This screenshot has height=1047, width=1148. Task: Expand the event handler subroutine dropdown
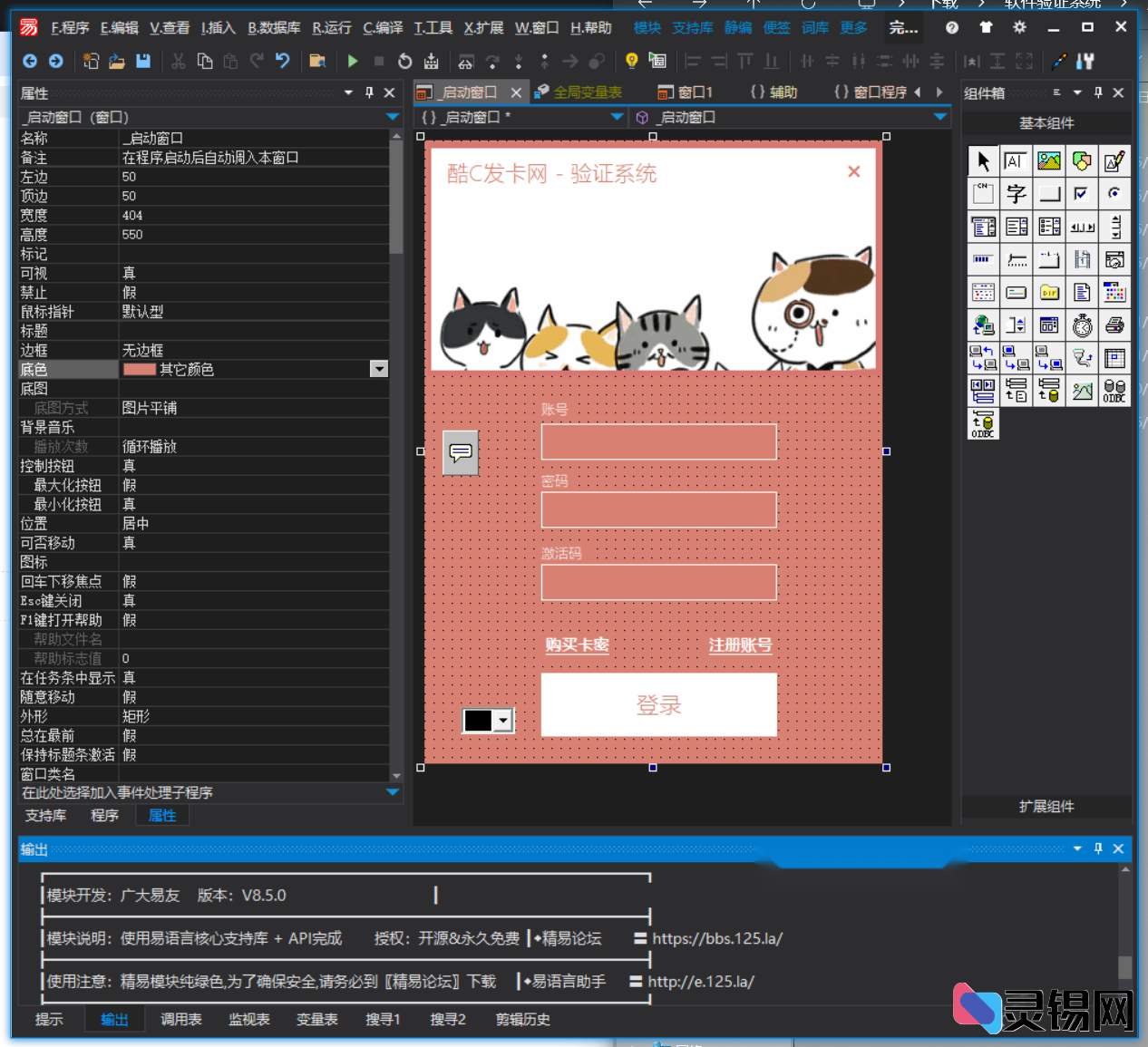click(393, 792)
